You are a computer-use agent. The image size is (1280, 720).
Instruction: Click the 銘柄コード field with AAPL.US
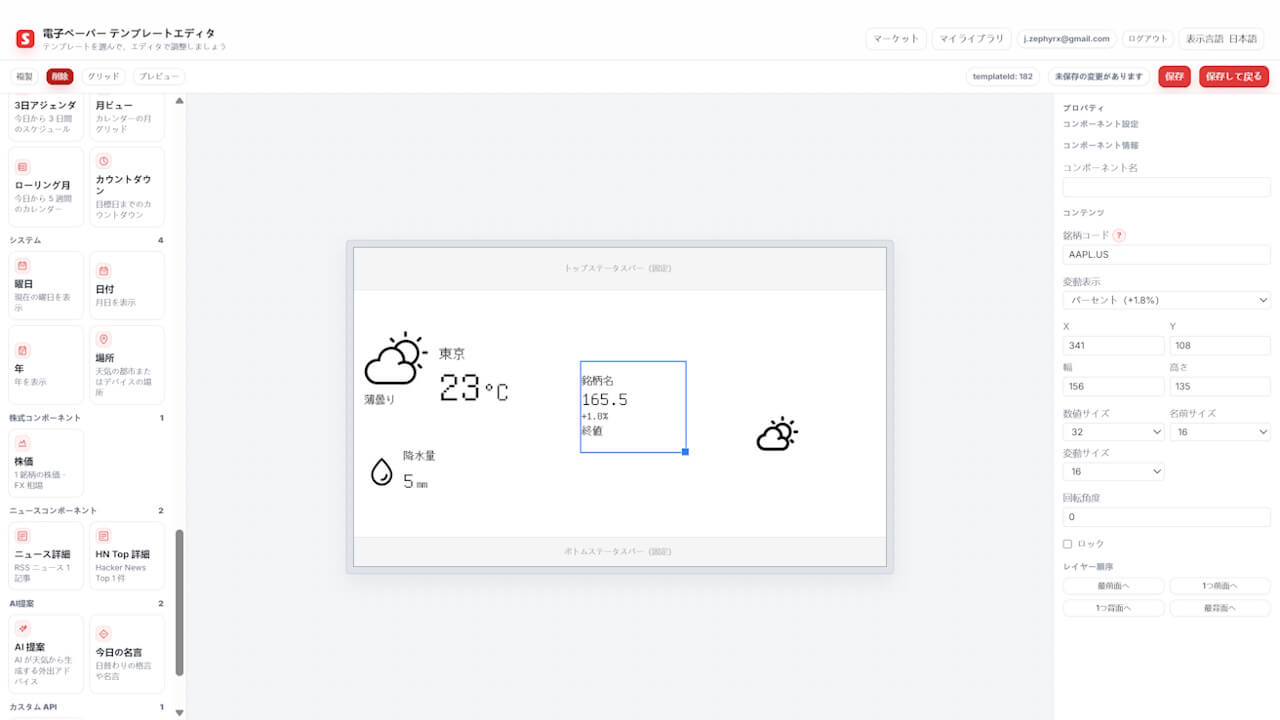pos(1166,254)
